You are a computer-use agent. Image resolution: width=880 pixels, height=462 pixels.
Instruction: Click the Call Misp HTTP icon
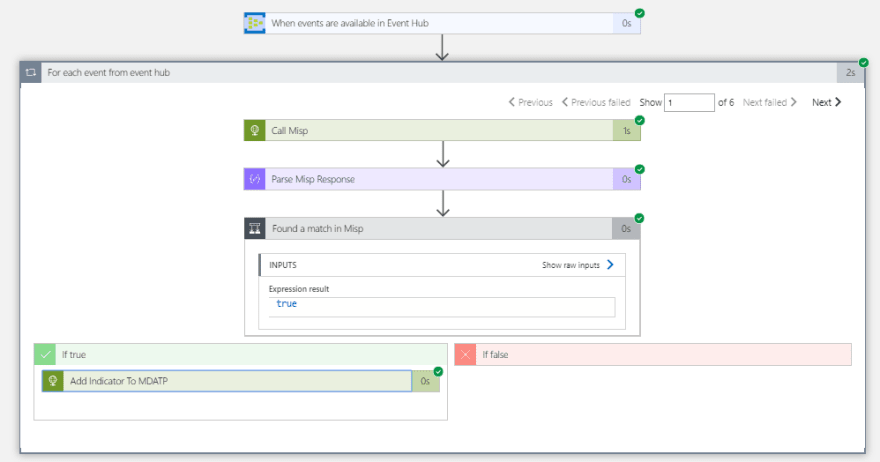[254, 130]
